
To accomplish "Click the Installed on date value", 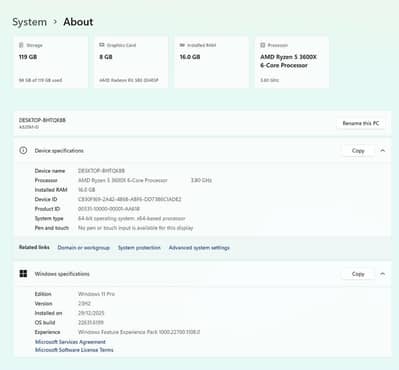I will 91,313.
